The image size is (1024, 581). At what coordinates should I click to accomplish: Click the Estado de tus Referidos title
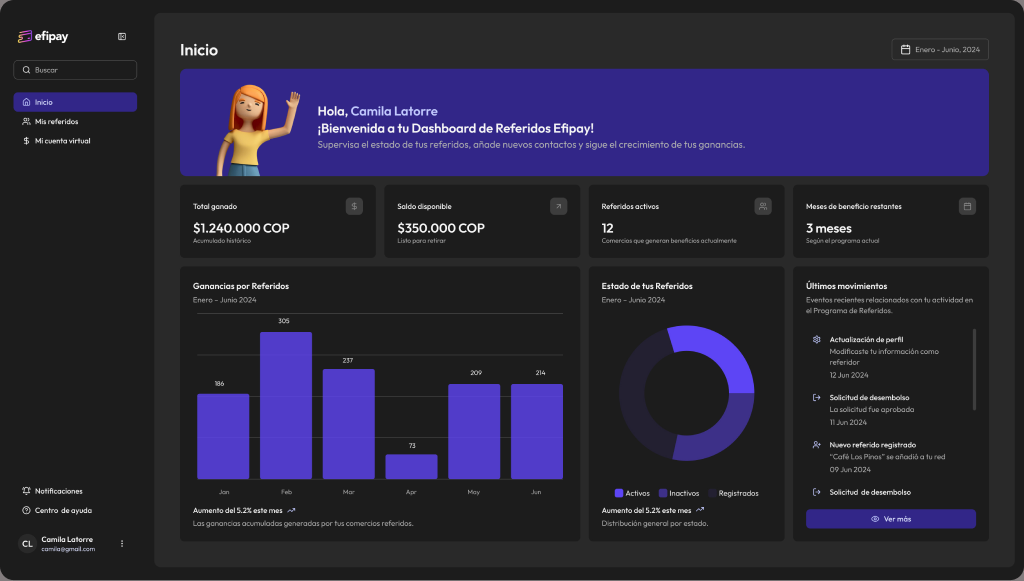(x=647, y=286)
